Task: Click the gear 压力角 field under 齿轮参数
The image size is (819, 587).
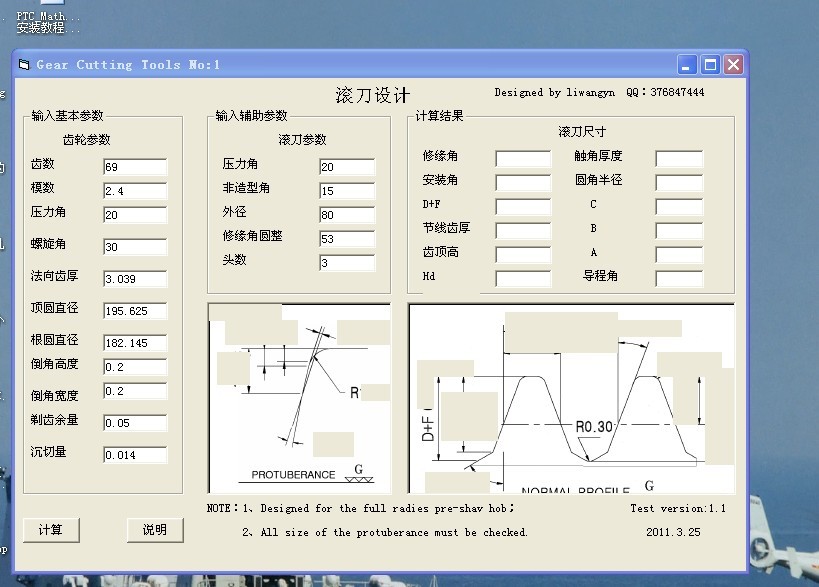Action: 135,215
